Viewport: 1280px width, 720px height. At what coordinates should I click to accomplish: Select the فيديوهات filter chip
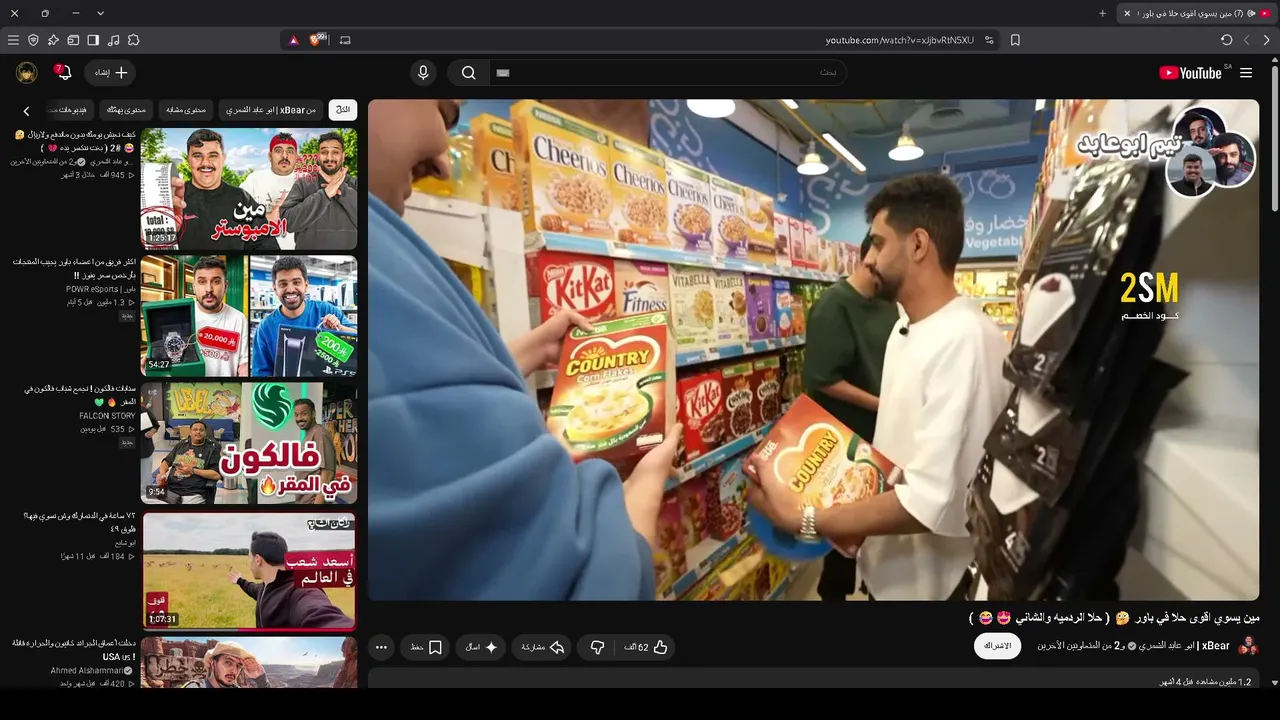click(68, 110)
